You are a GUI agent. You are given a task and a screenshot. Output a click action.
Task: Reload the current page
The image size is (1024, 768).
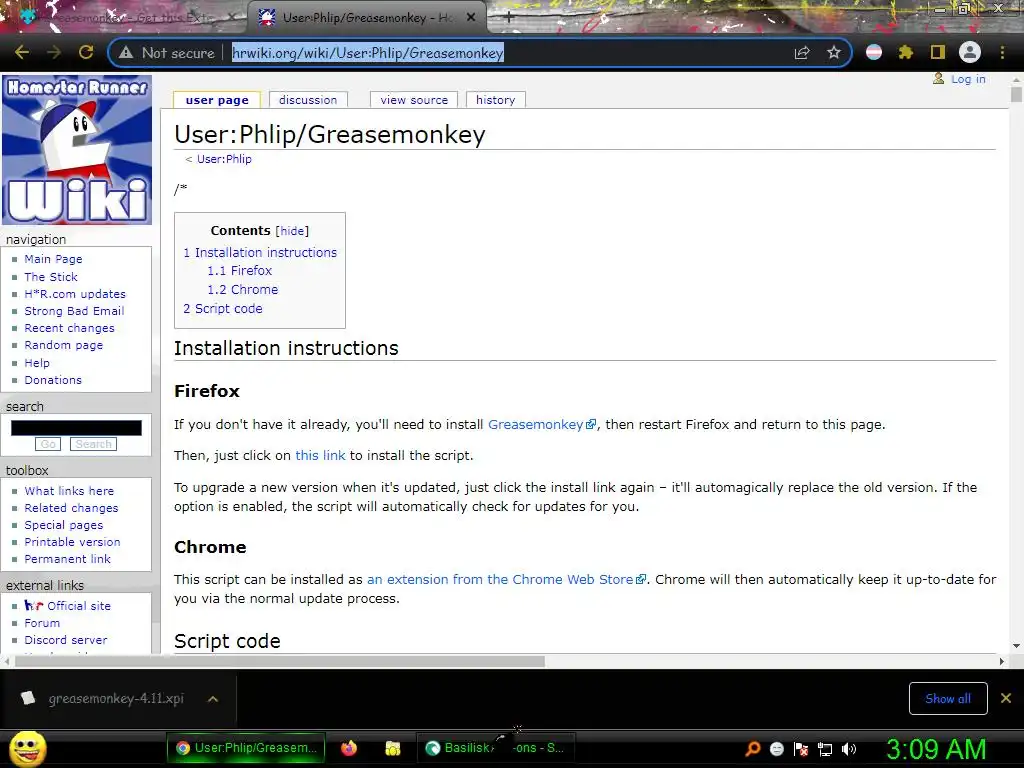click(86, 52)
